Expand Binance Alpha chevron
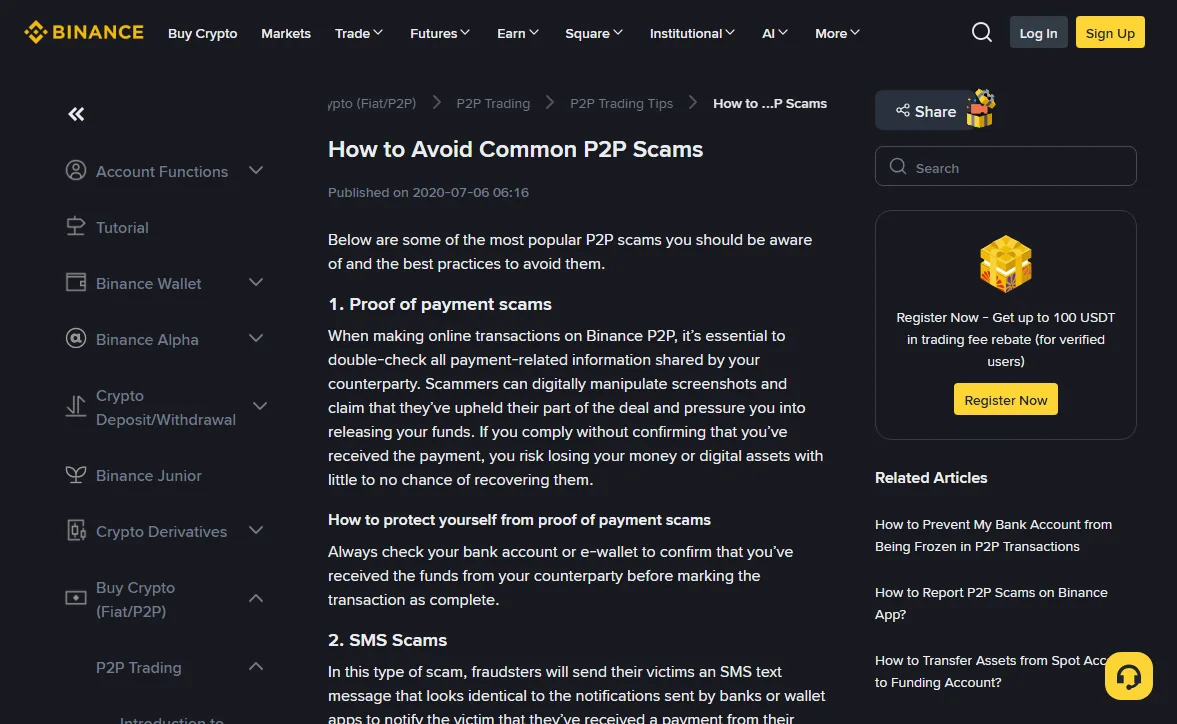Screen dimensions: 1177x724 tap(256, 338)
